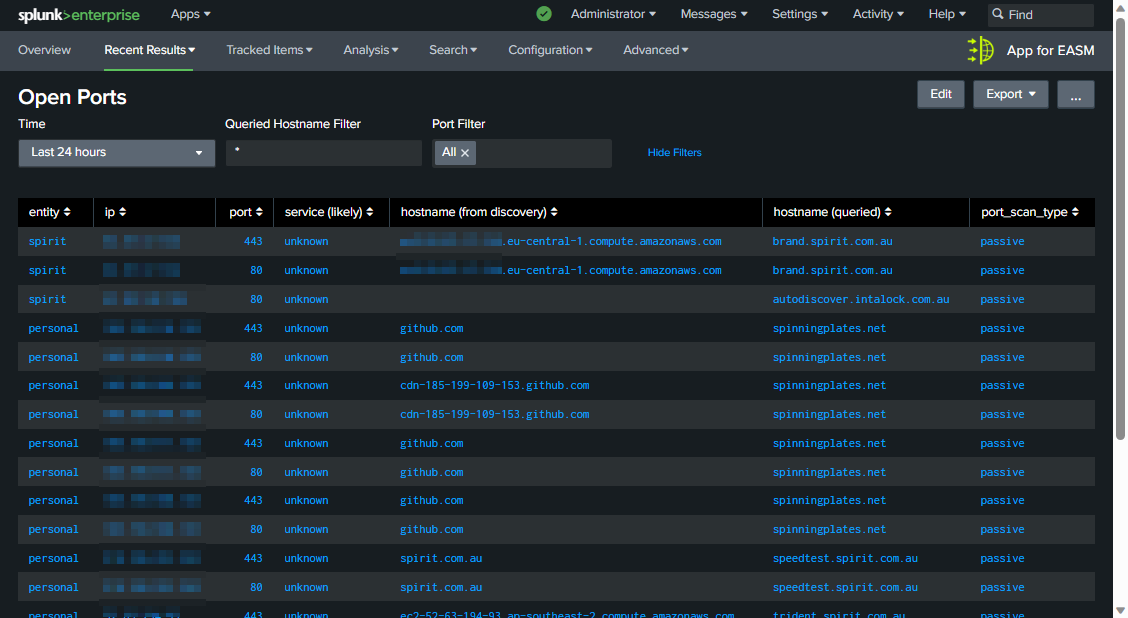Click port 80 in autodiscover.intalock.com.au row
1128x618 pixels.
pos(256,299)
